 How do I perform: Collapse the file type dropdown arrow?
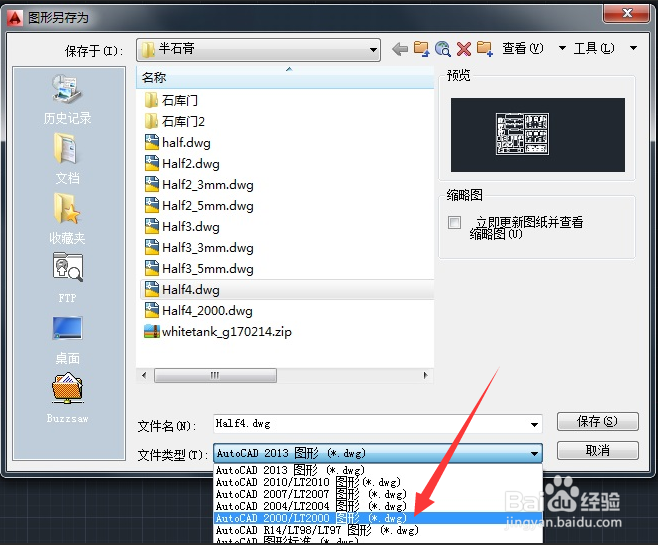click(534, 453)
